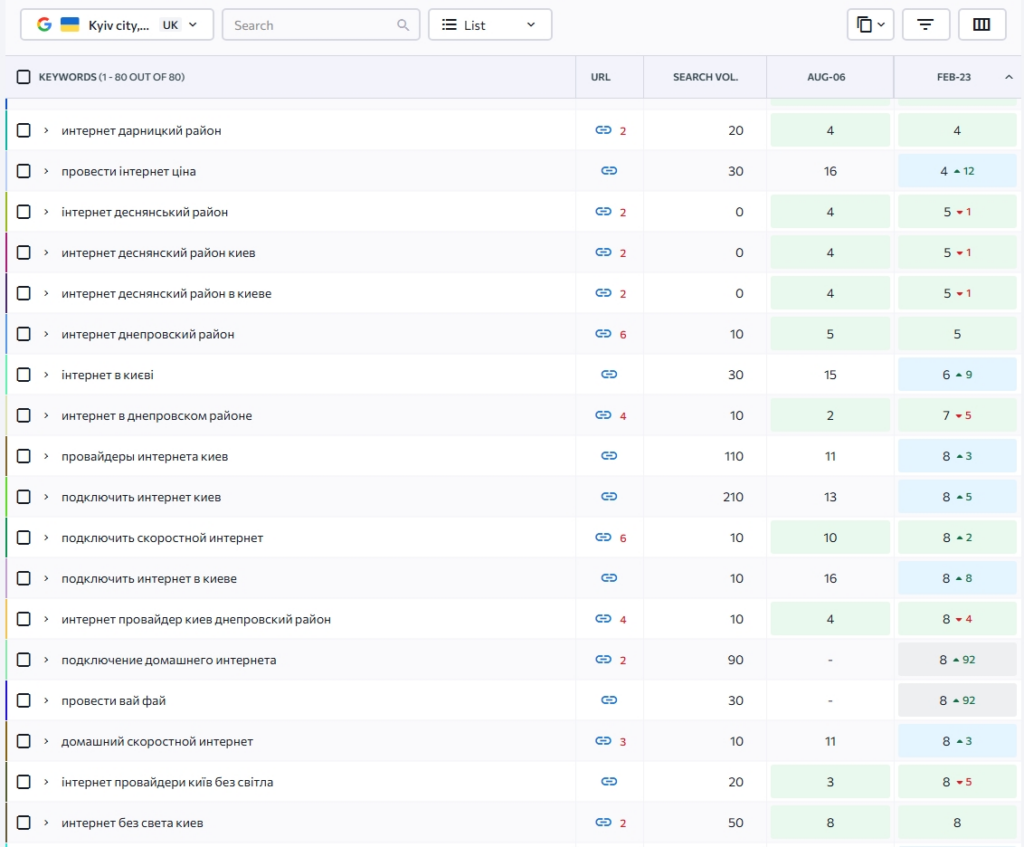Expand row интернет днепровский район
The width and height of the screenshot is (1024, 847).
coord(46,334)
